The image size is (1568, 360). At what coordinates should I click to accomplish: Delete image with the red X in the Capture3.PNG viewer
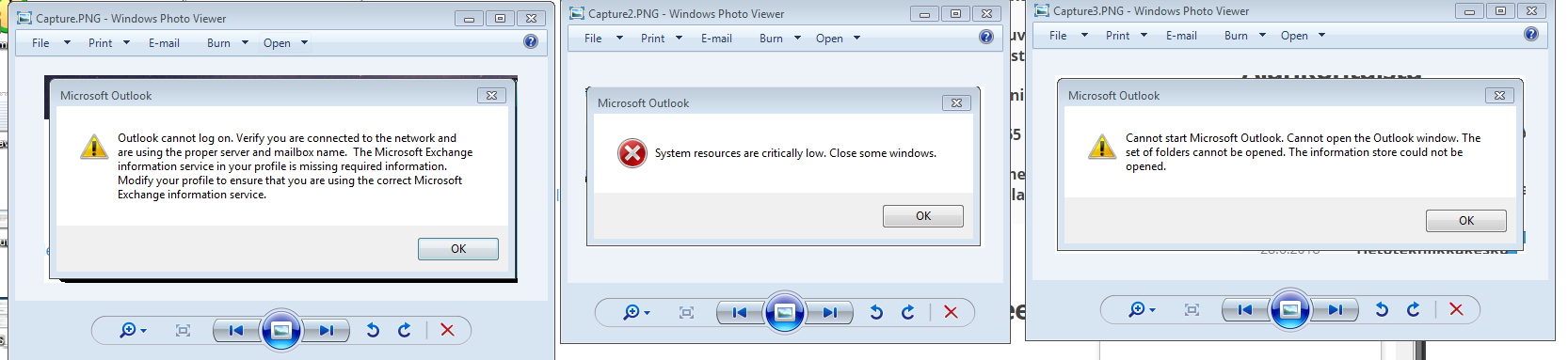click(x=1456, y=309)
